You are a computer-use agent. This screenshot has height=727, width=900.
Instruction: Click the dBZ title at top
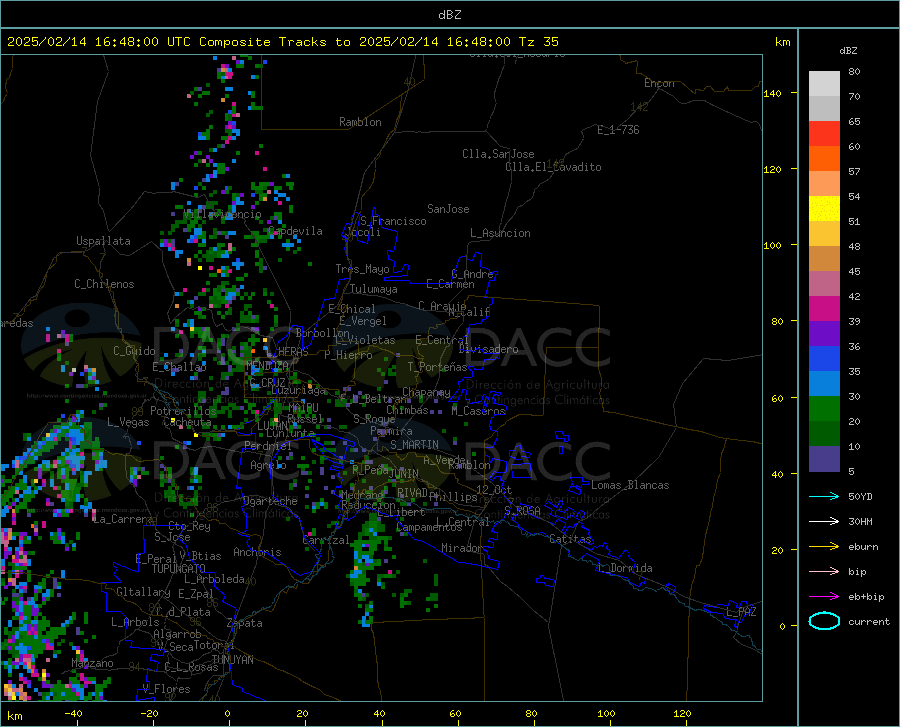(x=449, y=14)
